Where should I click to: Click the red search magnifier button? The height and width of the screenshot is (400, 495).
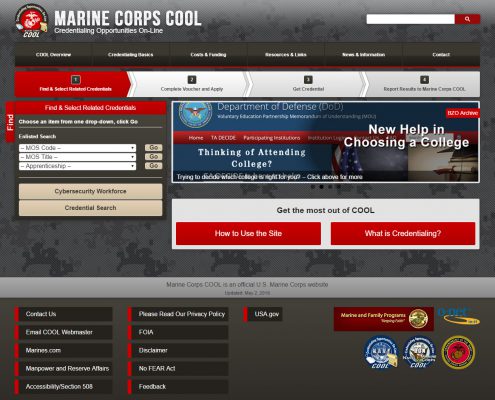pyautogui.click(x=467, y=19)
